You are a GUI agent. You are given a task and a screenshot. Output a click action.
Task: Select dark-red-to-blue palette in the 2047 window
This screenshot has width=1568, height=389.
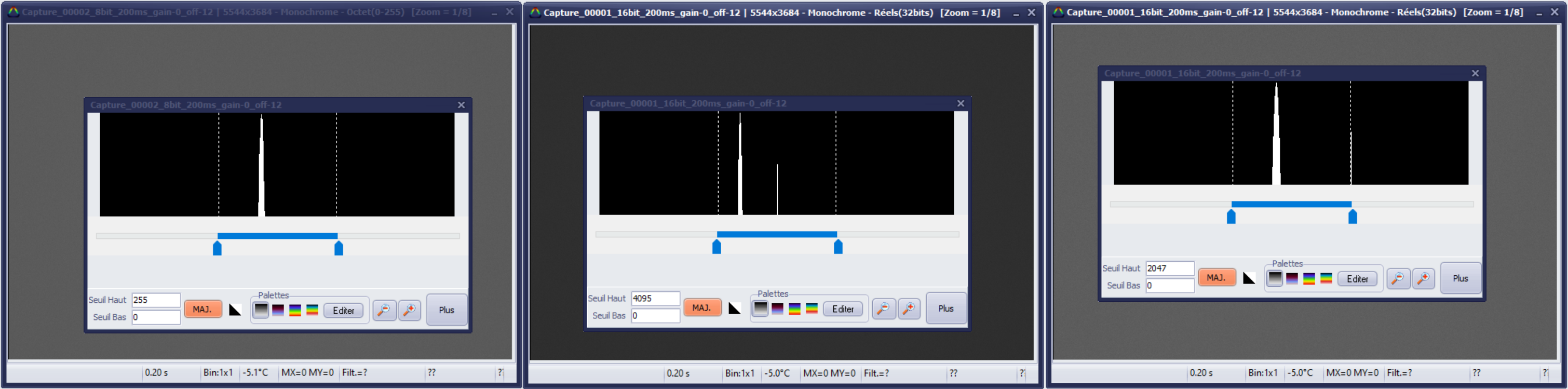(x=1292, y=279)
